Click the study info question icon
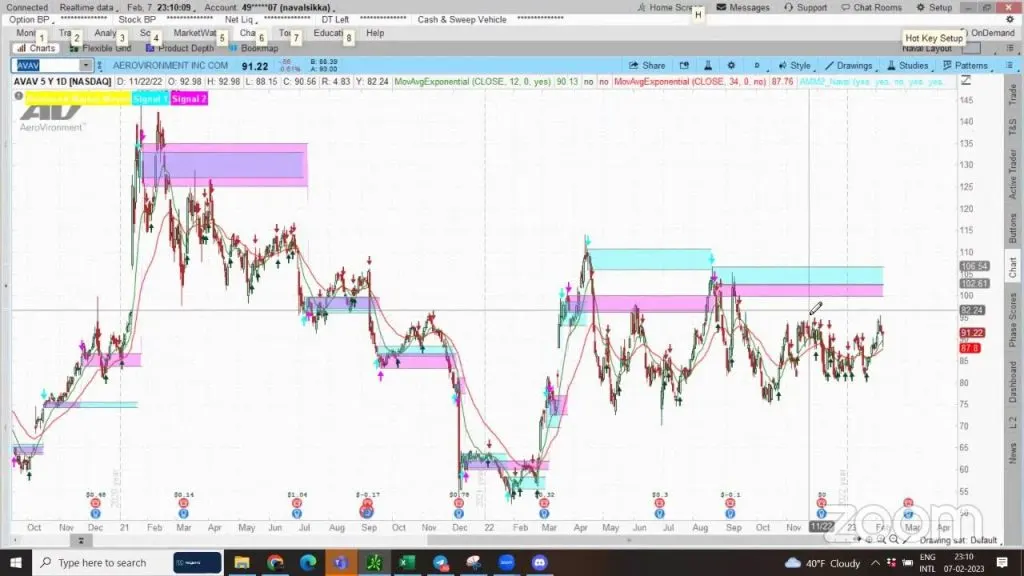1024x576 pixels. 18,96
